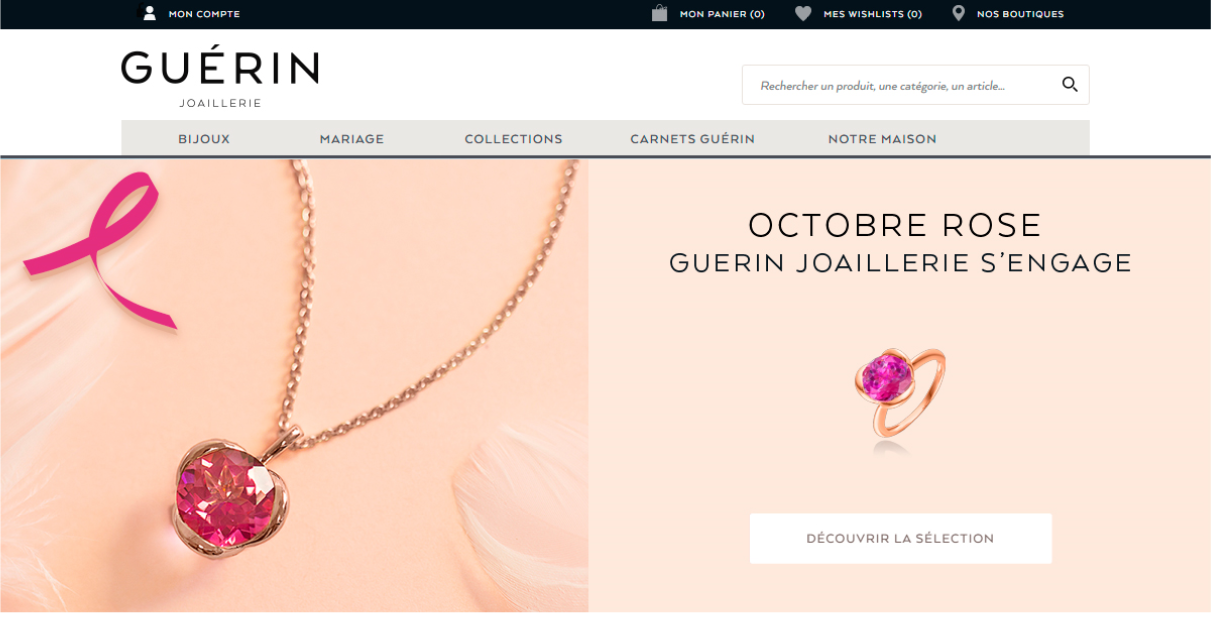Open the Bijoux menu
Viewport: 1214px width, 622px height.
coord(204,139)
